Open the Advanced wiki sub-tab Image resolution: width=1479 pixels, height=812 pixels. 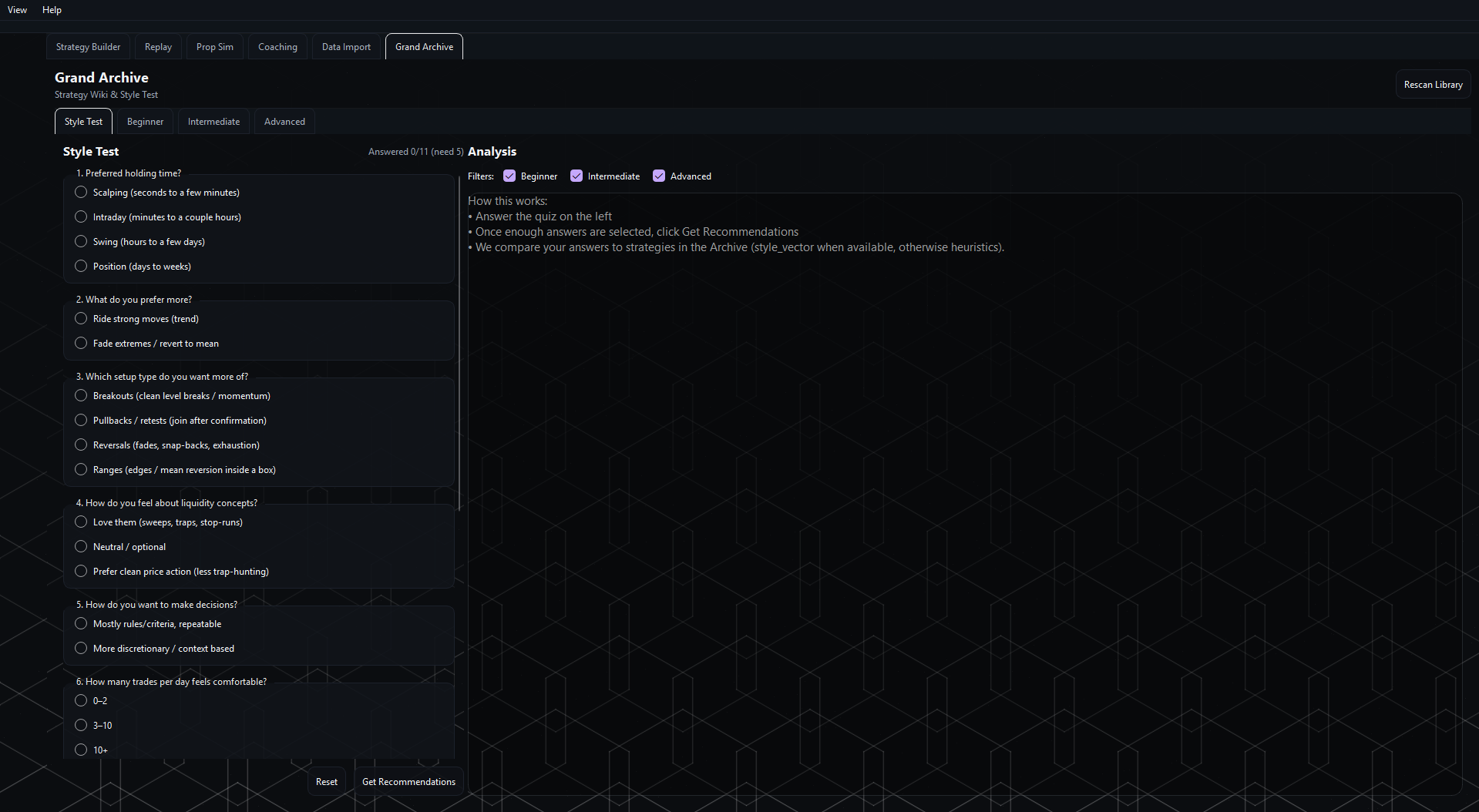284,122
